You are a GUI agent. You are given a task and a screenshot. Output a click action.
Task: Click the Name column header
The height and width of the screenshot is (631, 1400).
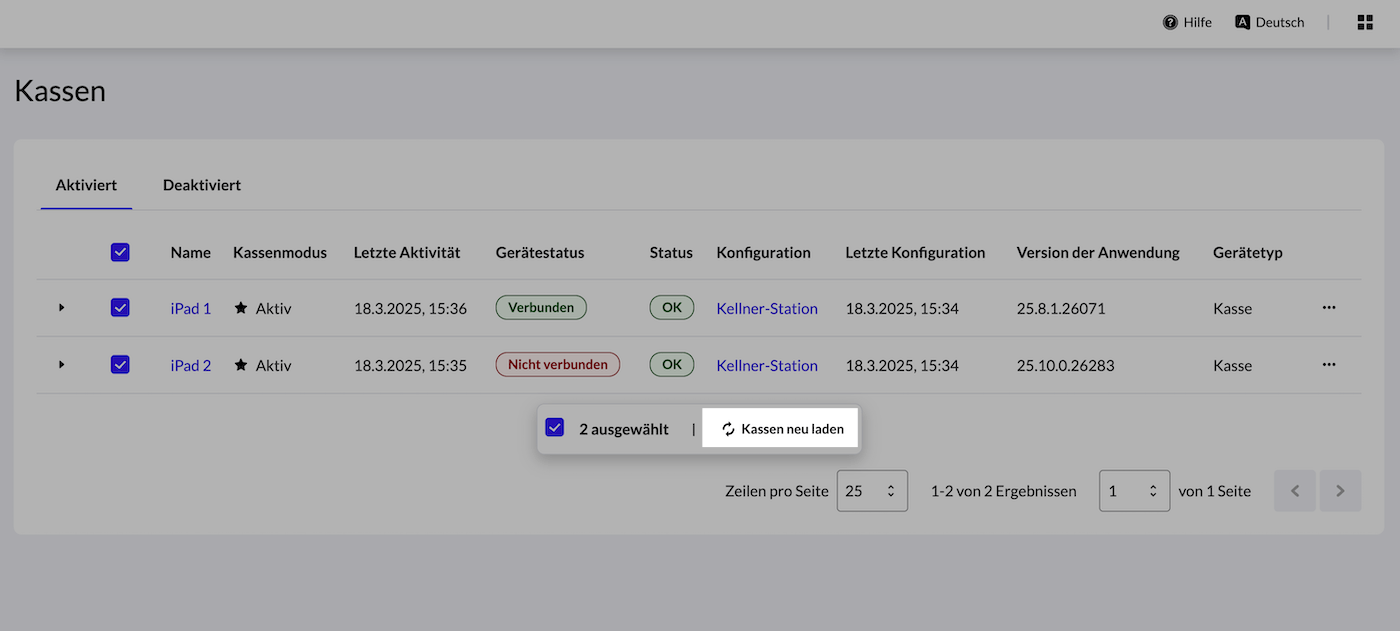191,252
